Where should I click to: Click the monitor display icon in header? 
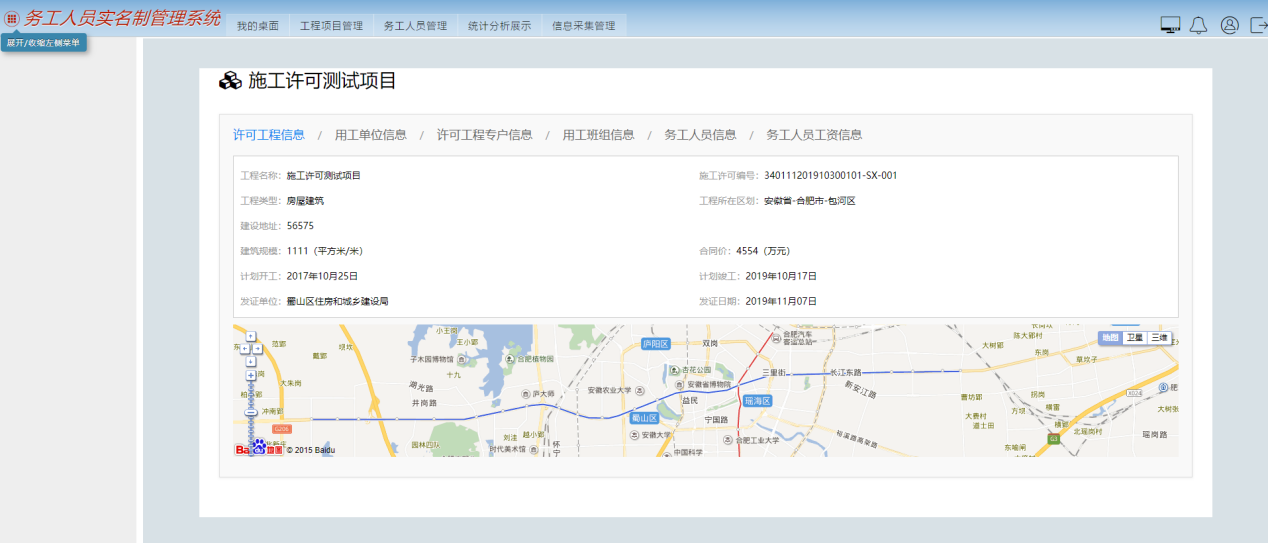coord(1170,25)
